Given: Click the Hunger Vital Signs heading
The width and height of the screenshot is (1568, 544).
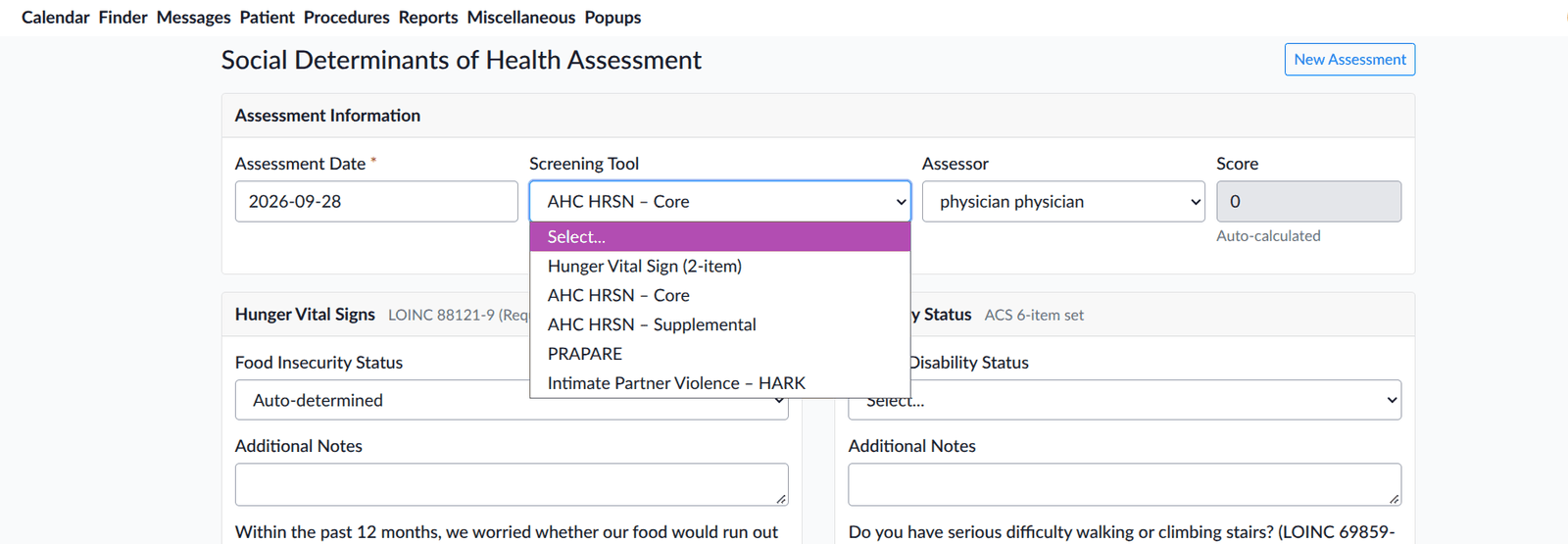Looking at the screenshot, I should pyautogui.click(x=305, y=315).
